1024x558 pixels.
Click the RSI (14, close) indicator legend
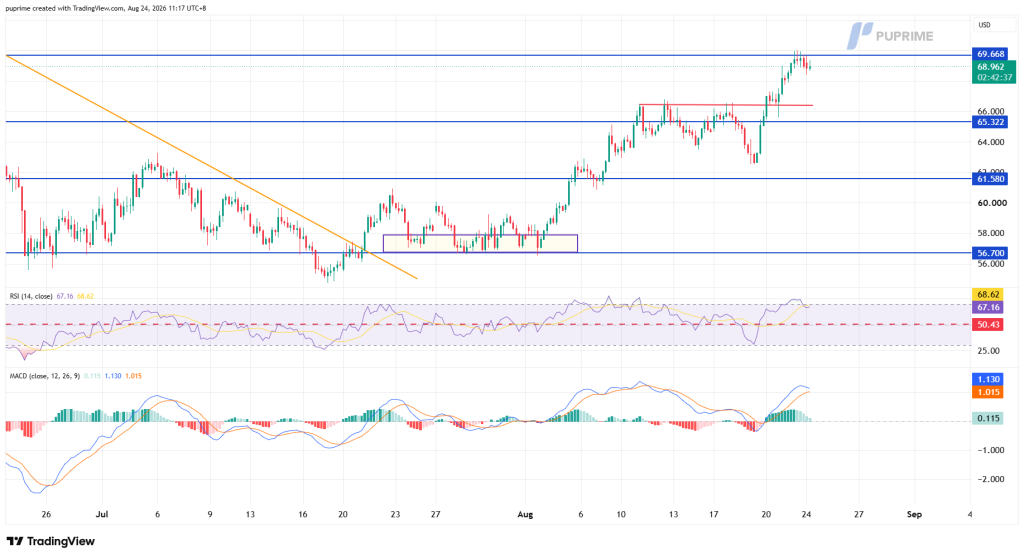[x=31, y=296]
